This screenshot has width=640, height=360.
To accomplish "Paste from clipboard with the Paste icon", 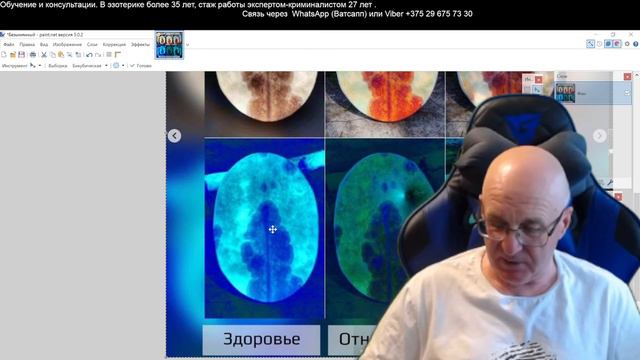I will (x=61, y=54).
